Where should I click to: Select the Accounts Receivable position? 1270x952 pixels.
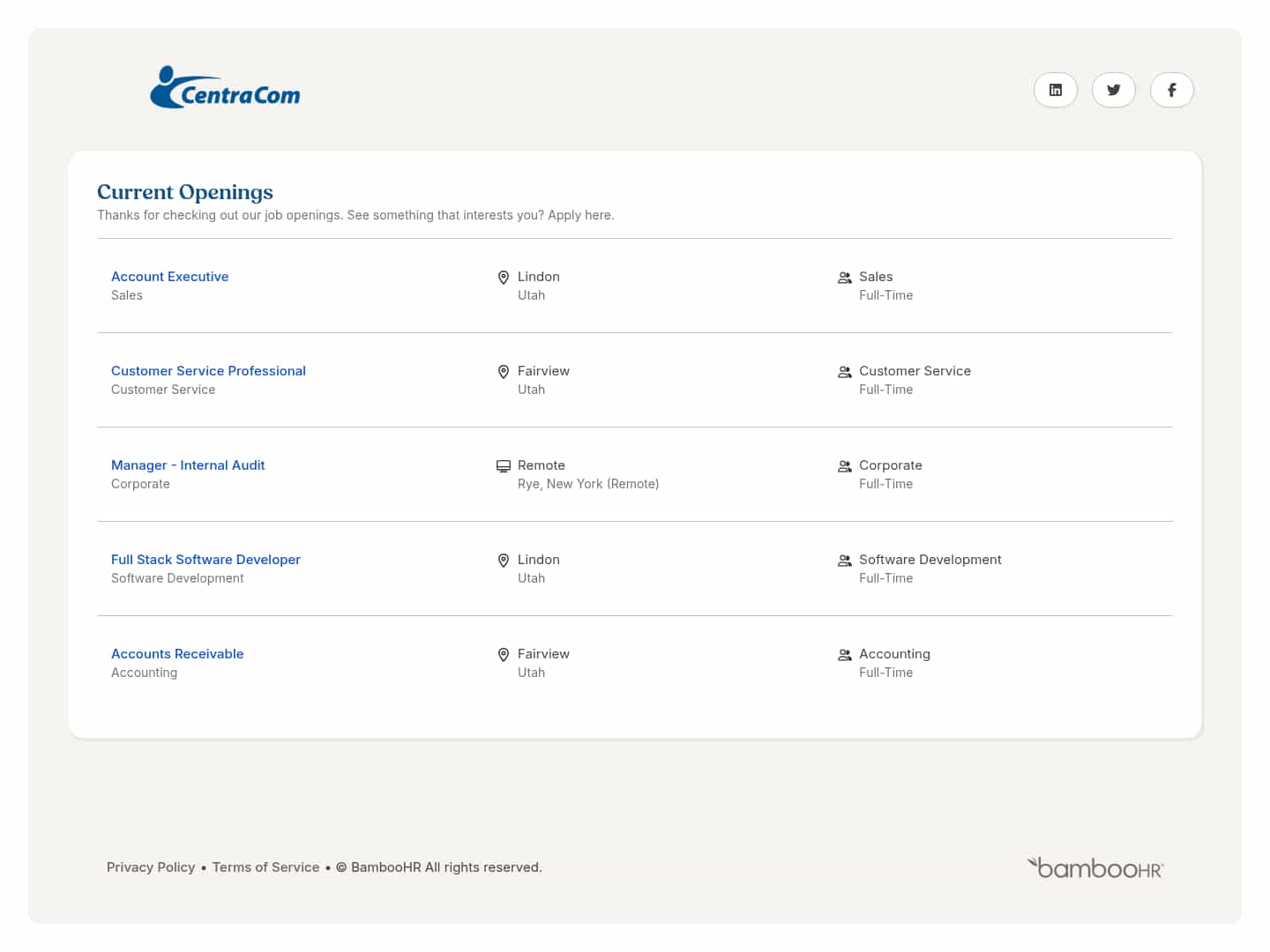coord(177,654)
